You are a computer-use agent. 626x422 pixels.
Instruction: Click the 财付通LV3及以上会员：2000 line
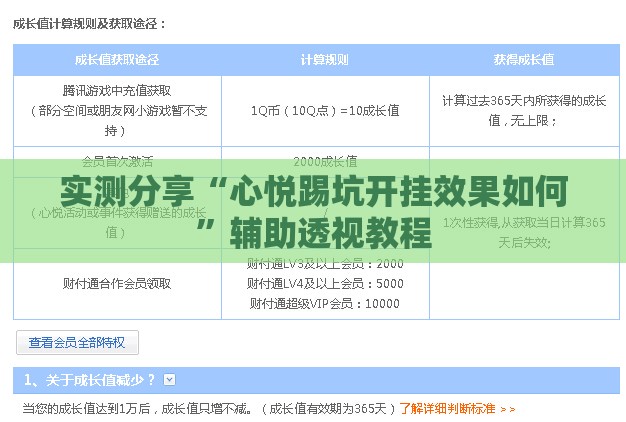pos(325,264)
